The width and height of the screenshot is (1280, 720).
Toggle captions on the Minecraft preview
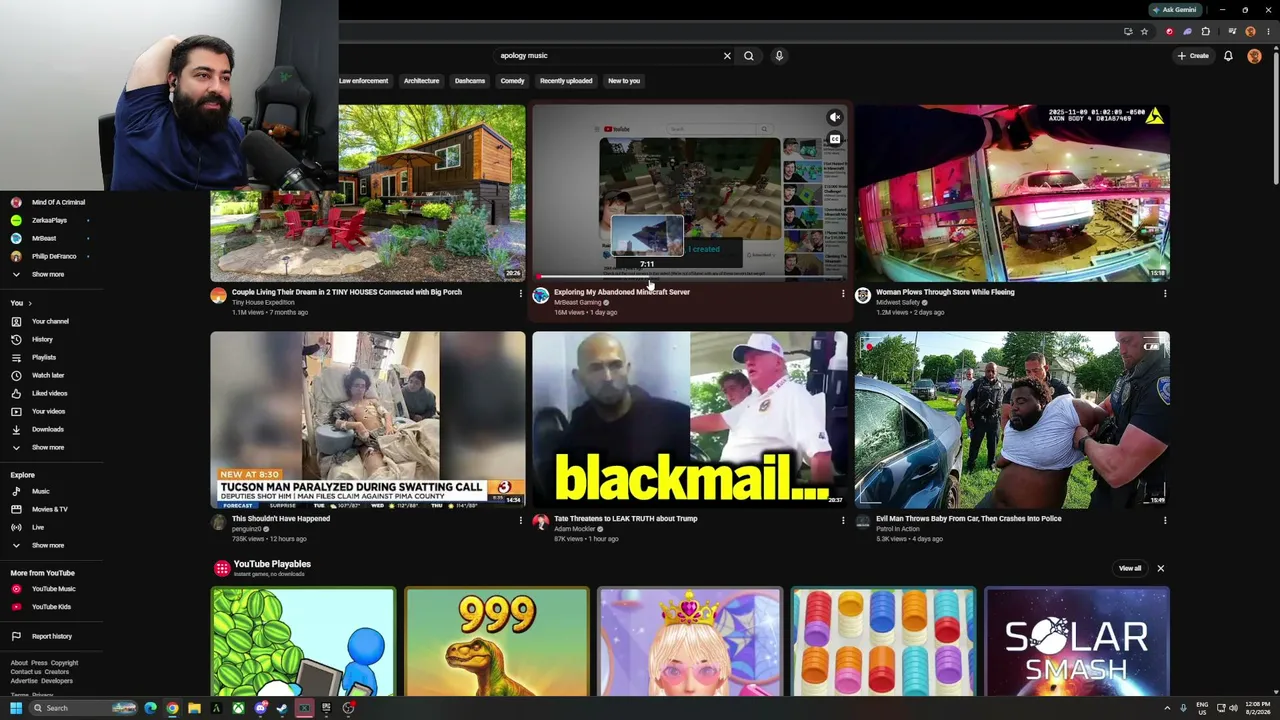click(834, 139)
